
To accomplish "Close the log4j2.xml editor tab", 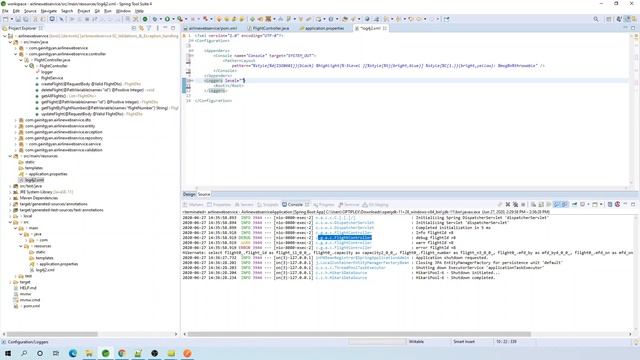I will tap(384, 28).
